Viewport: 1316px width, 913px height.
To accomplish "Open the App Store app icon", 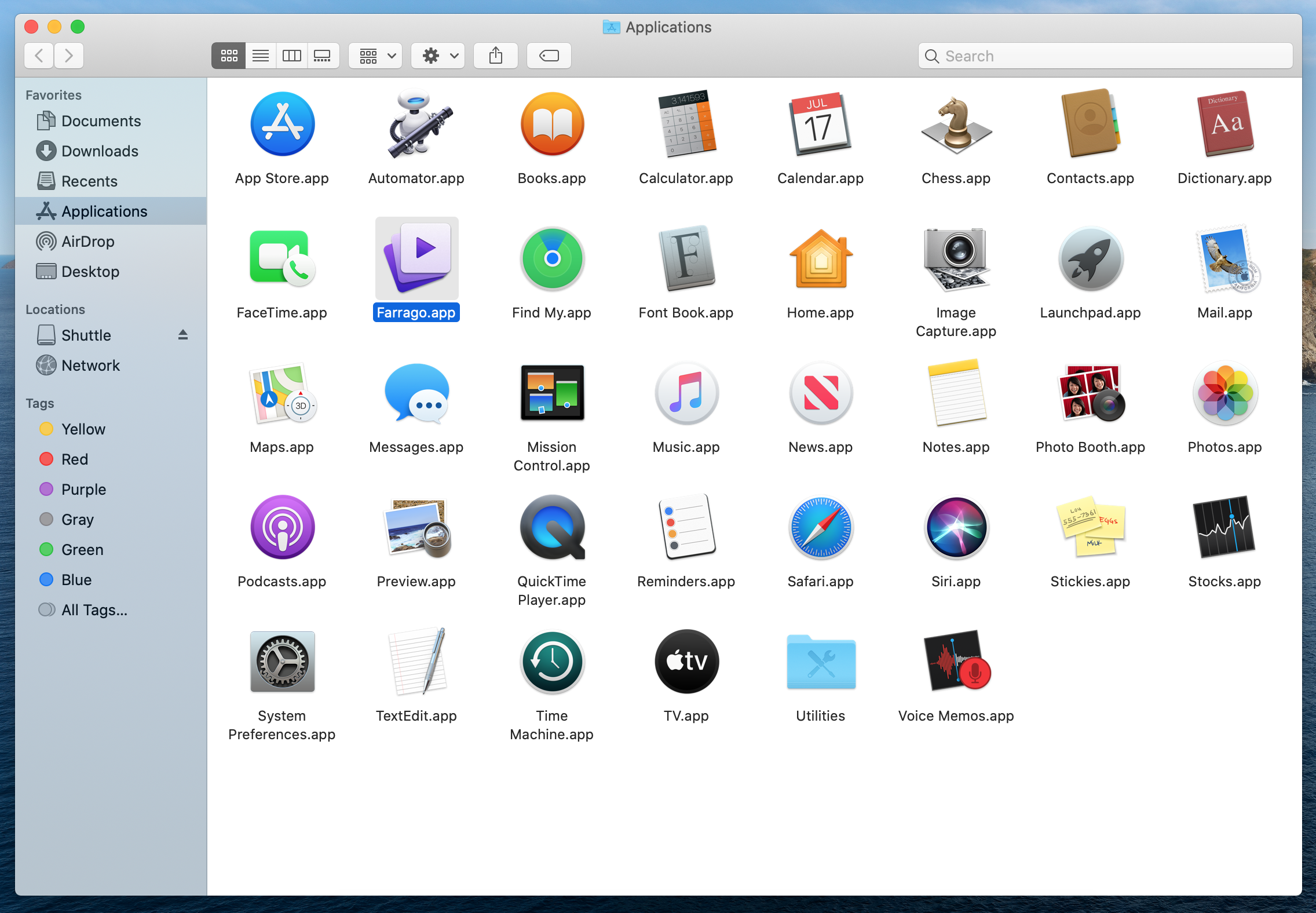I will 282,124.
